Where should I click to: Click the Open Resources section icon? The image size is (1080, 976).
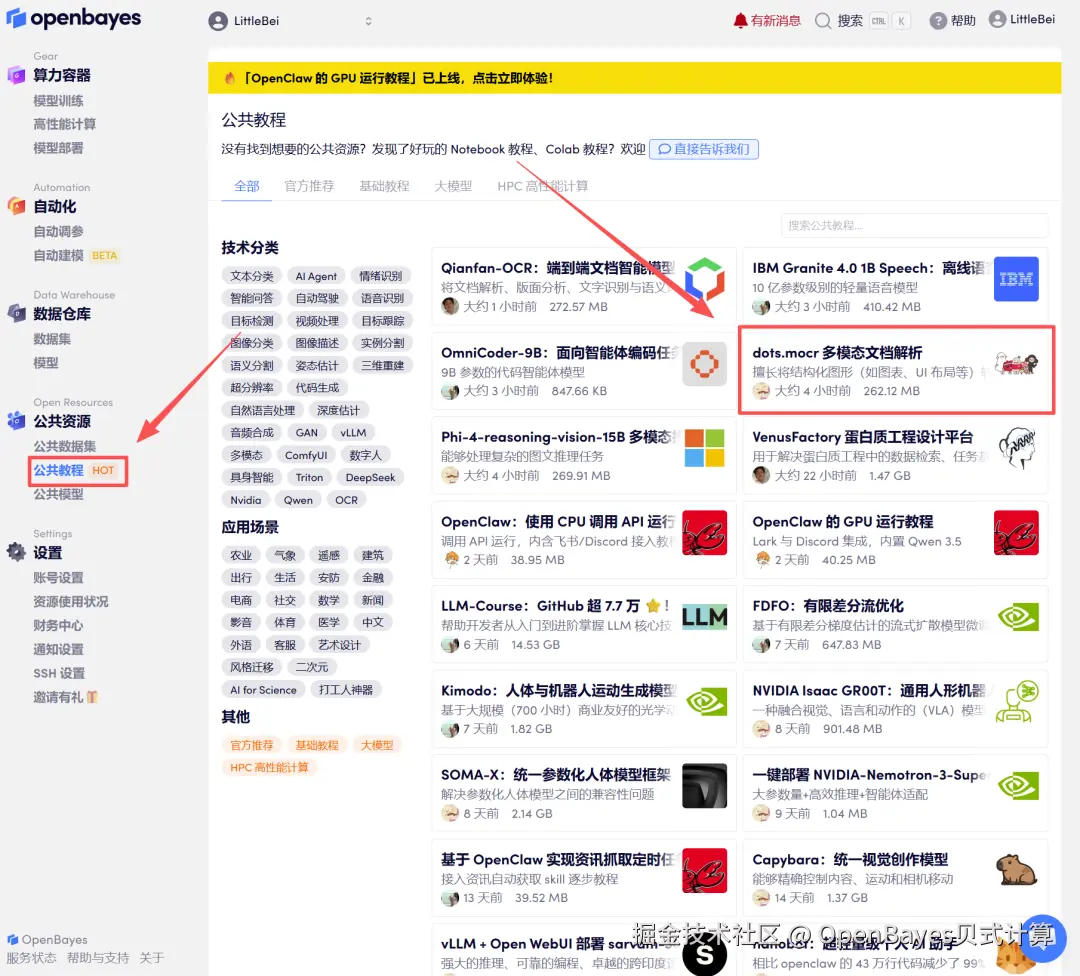(x=16, y=420)
